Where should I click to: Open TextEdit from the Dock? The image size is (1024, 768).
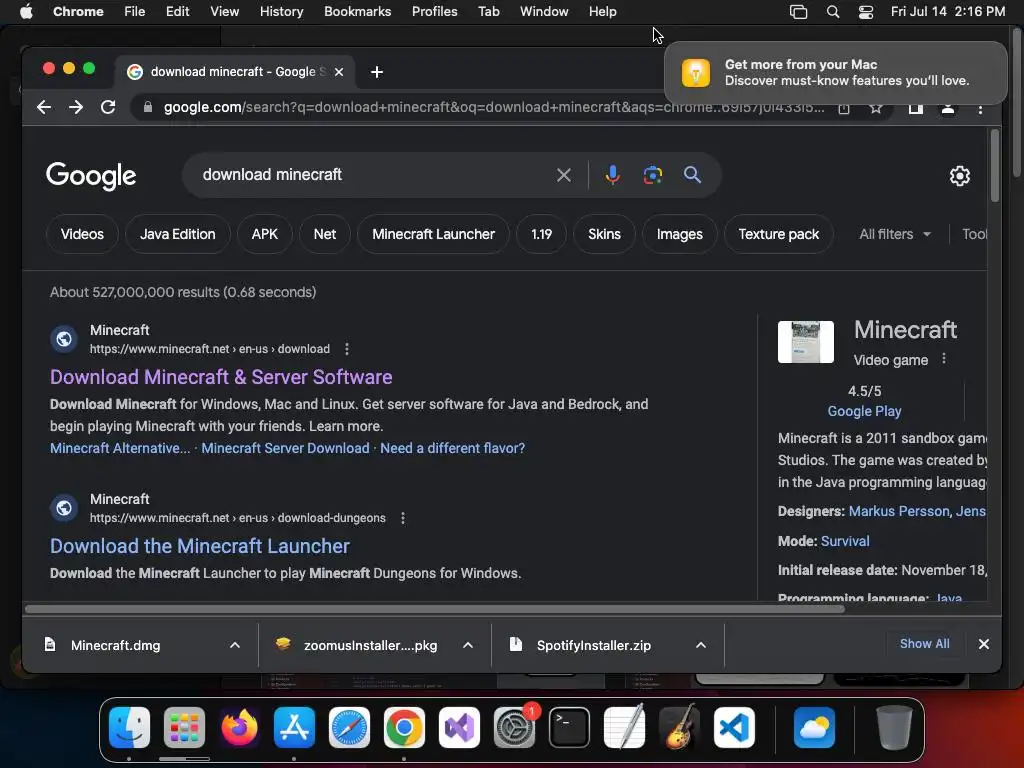click(x=624, y=727)
